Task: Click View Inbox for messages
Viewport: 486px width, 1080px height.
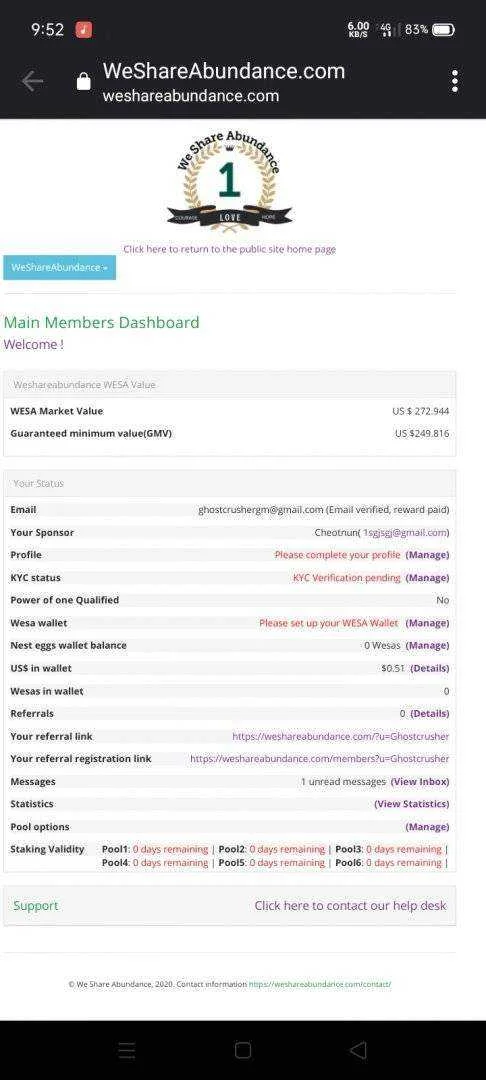Action: (420, 782)
